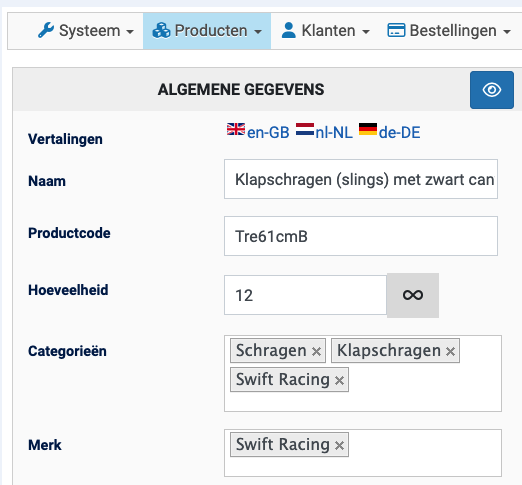
Task: Click the German flag icon
Action: [368, 129]
